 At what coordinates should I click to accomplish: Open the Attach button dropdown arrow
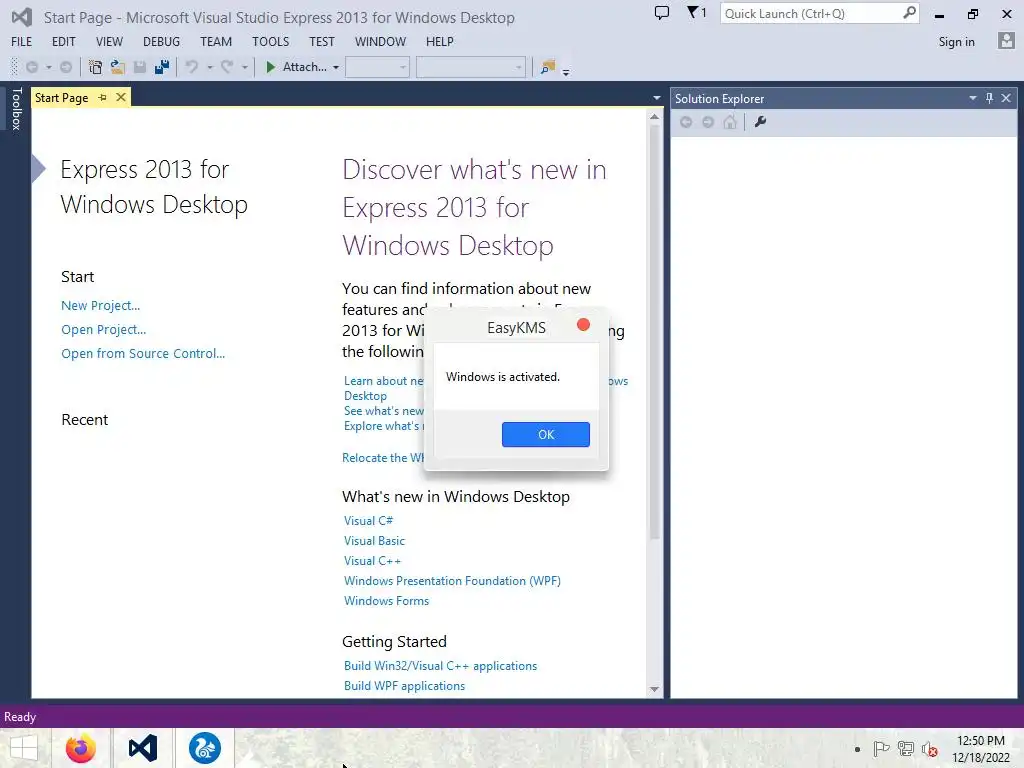click(x=336, y=67)
